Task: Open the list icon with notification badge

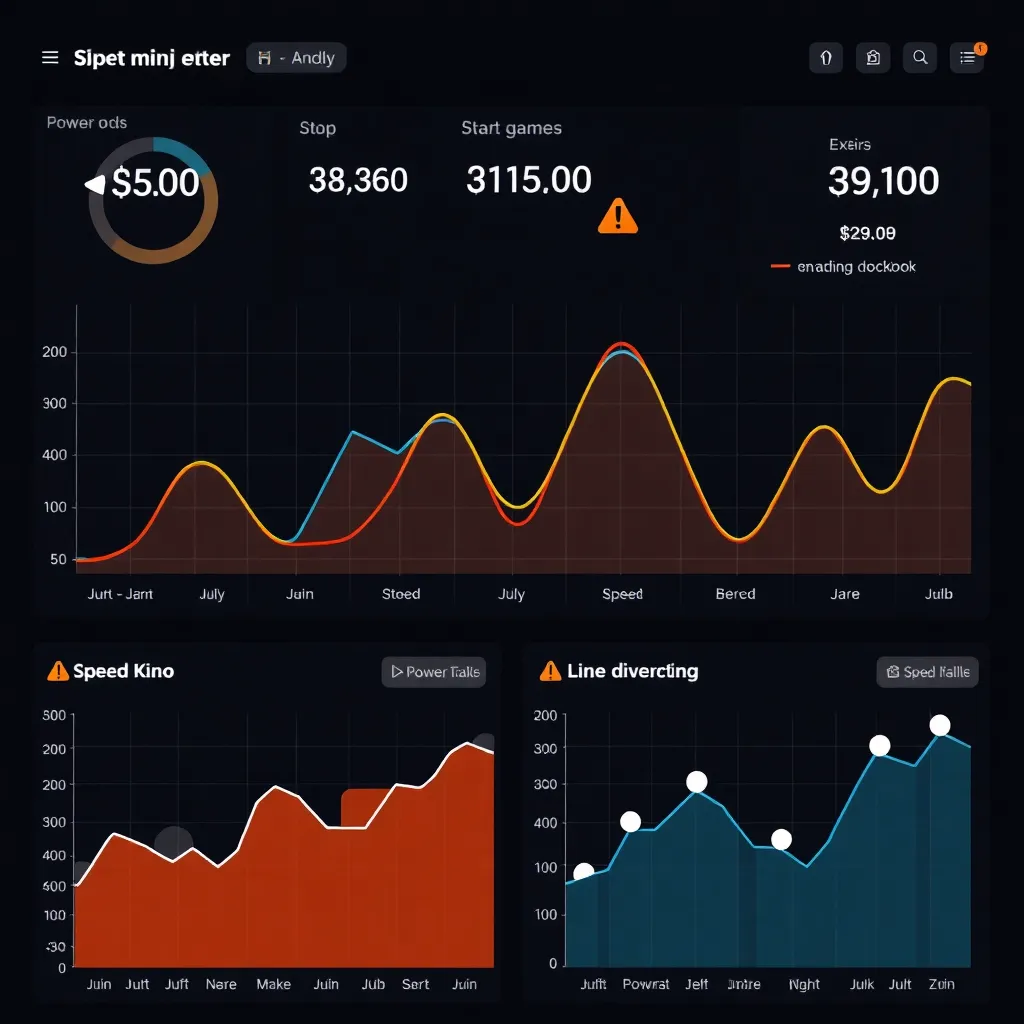Action: coord(967,58)
